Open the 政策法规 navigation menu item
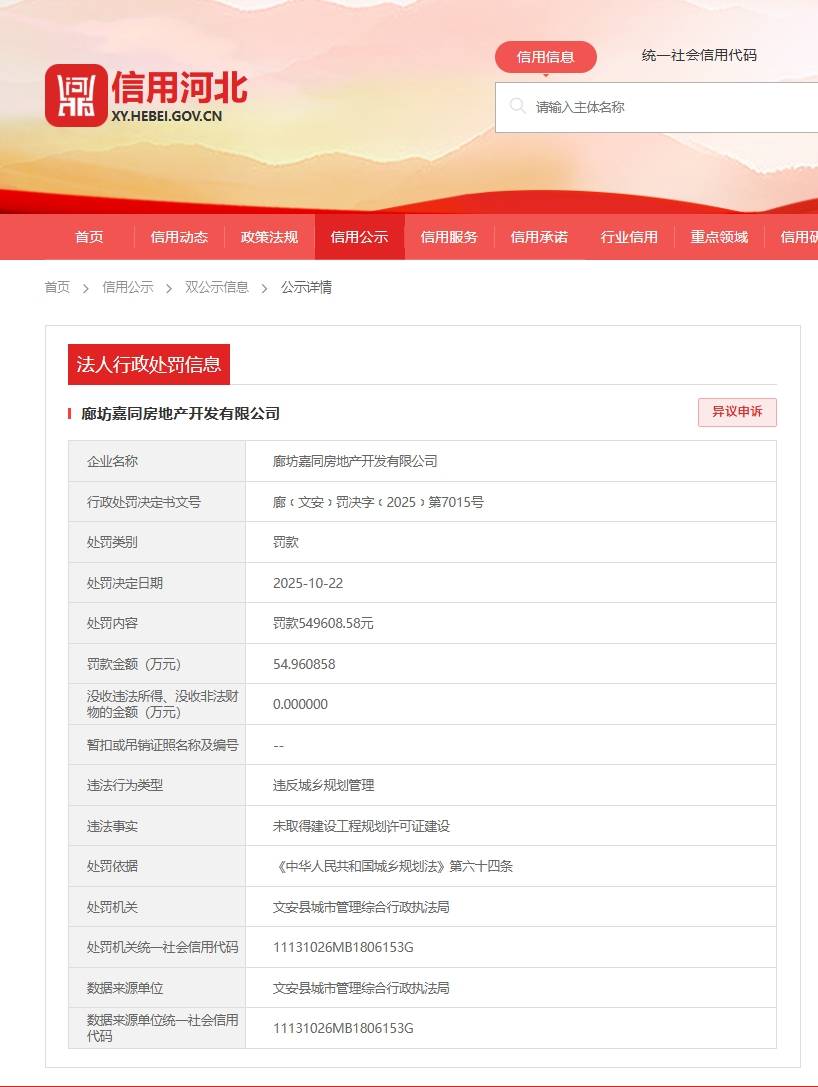Screen dimensions: 818x1087 coord(269,237)
